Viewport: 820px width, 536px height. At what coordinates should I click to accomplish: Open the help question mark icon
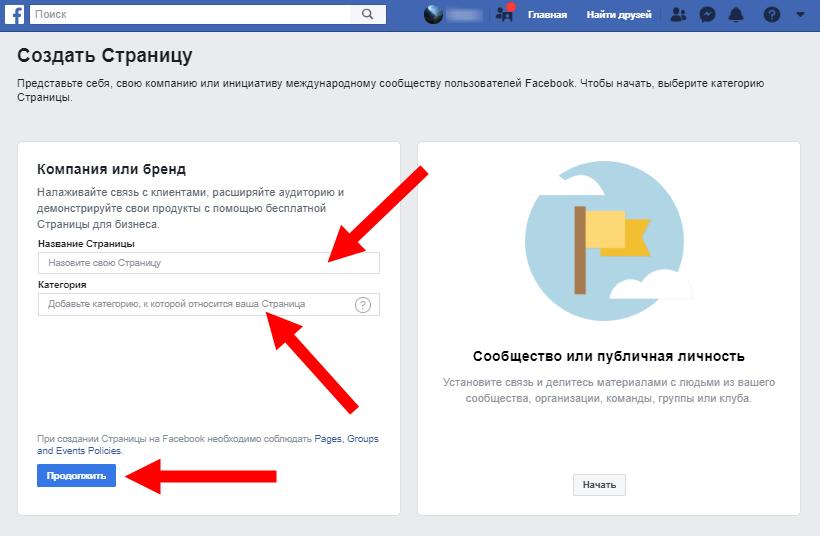click(x=771, y=15)
